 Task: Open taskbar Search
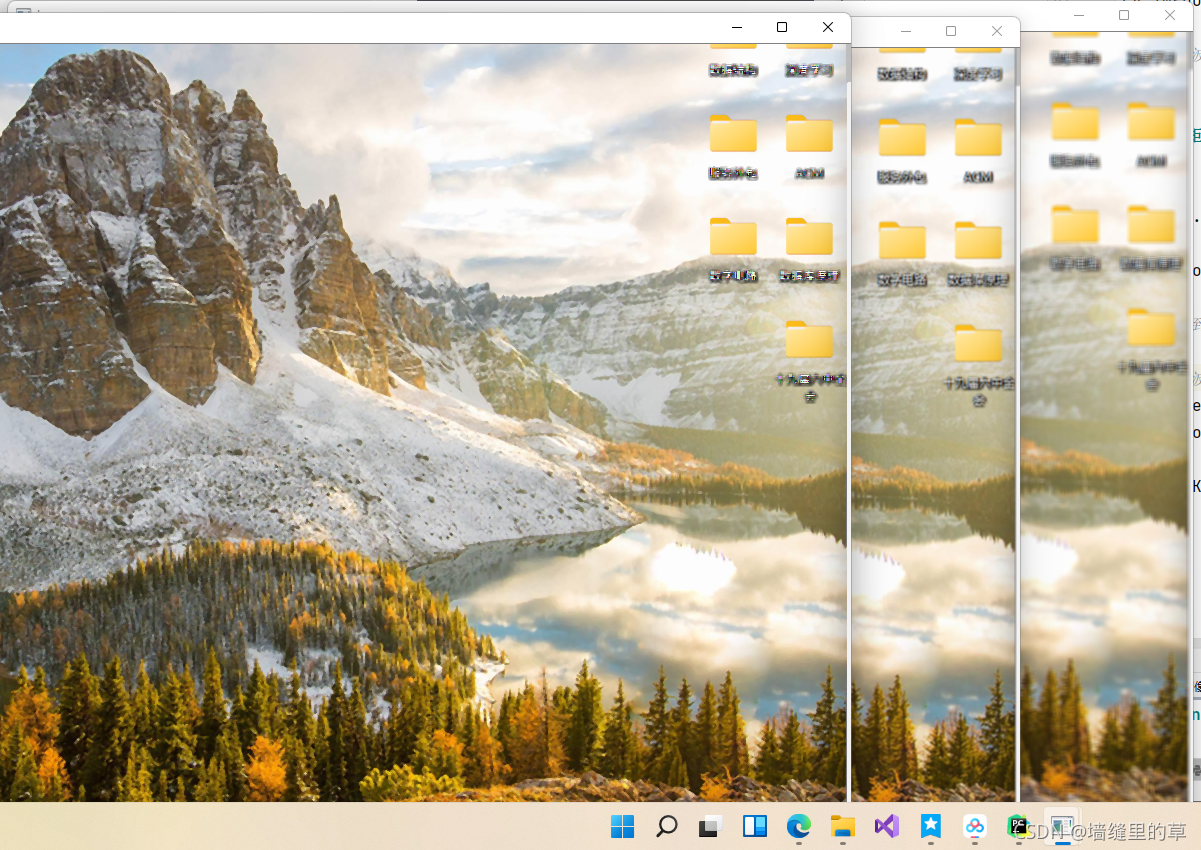click(x=666, y=826)
